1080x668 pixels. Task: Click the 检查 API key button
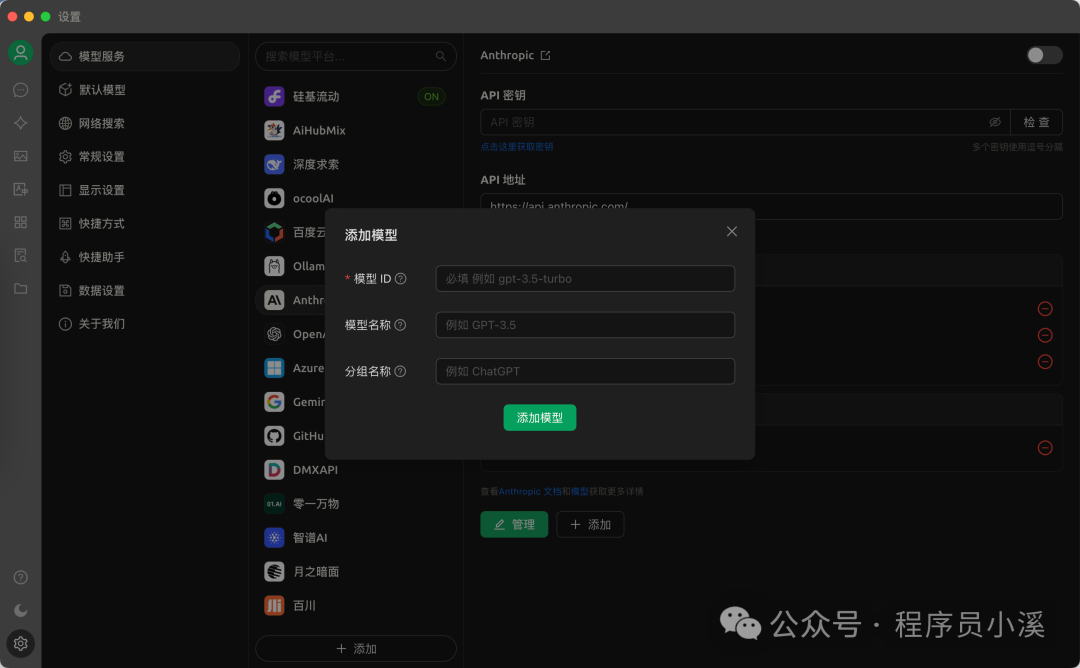coord(1036,122)
